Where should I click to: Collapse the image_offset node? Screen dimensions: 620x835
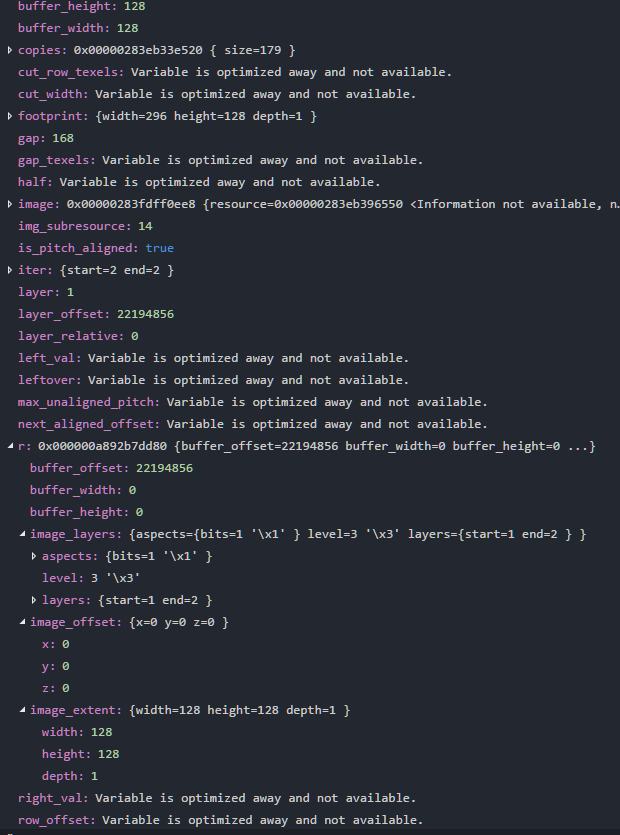coord(23,621)
